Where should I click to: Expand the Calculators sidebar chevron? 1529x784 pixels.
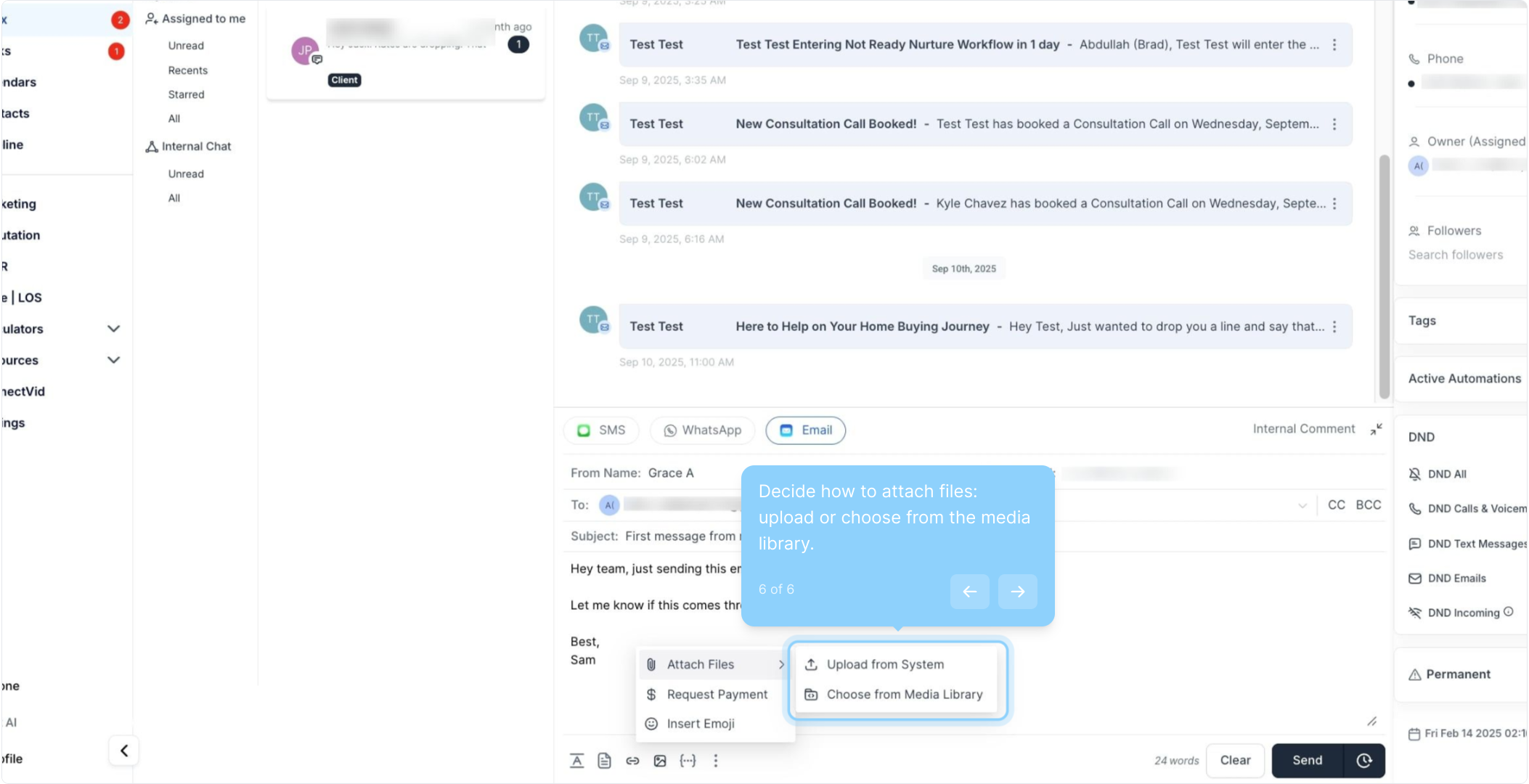[113, 329]
